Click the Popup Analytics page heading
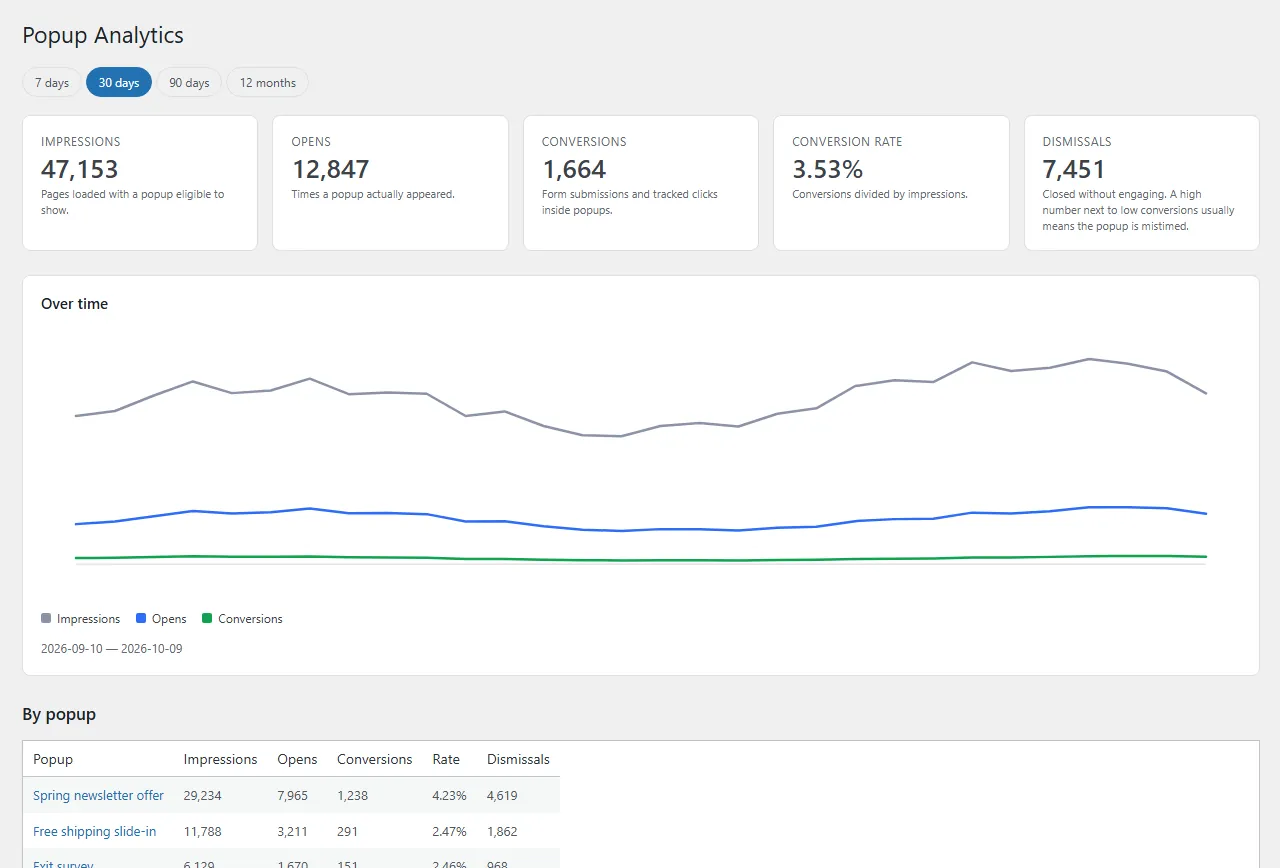 [x=103, y=35]
